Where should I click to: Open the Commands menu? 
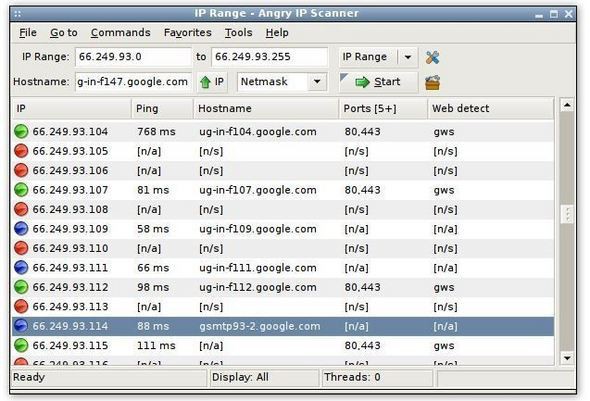[120, 33]
